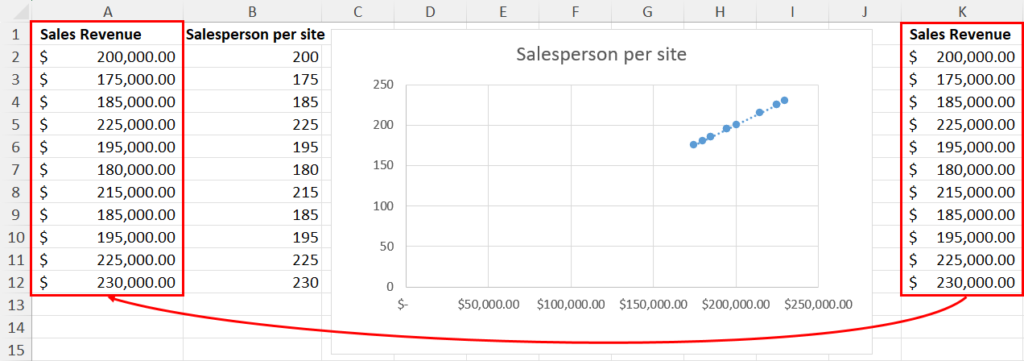
Task: Select column A header
Action: point(107,11)
